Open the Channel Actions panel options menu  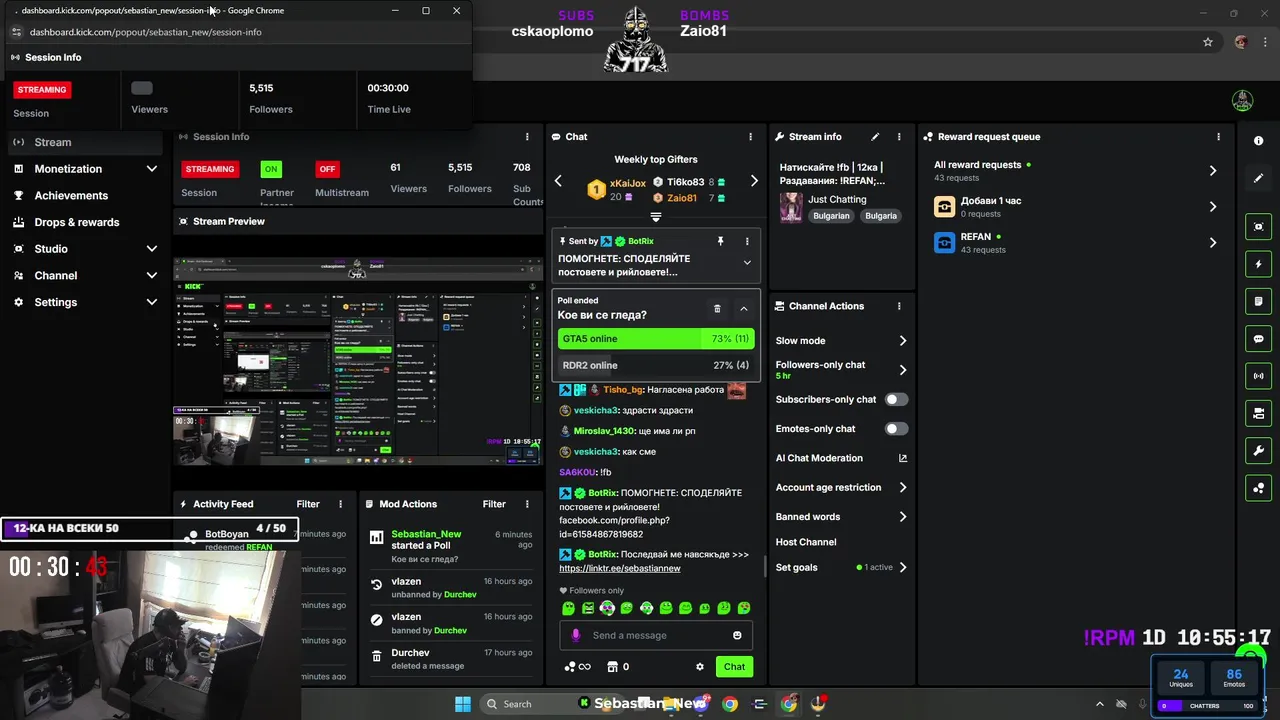(899, 306)
